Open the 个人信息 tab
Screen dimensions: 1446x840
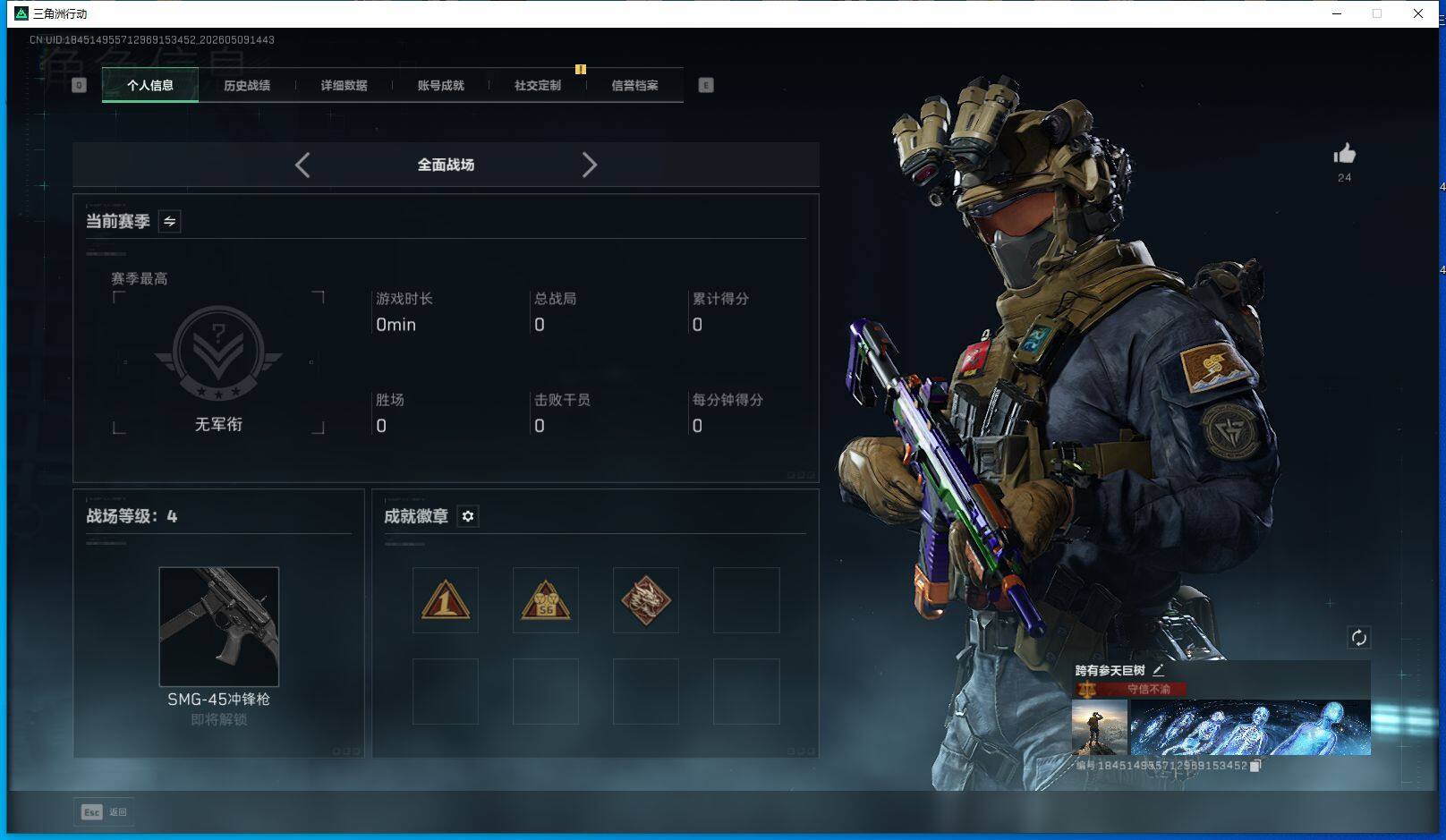tap(150, 86)
